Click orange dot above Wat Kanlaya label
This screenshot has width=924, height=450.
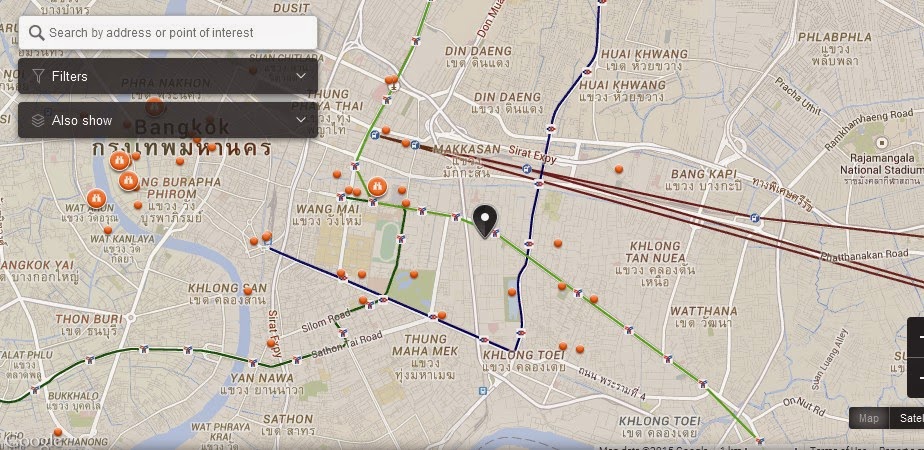coord(107,230)
